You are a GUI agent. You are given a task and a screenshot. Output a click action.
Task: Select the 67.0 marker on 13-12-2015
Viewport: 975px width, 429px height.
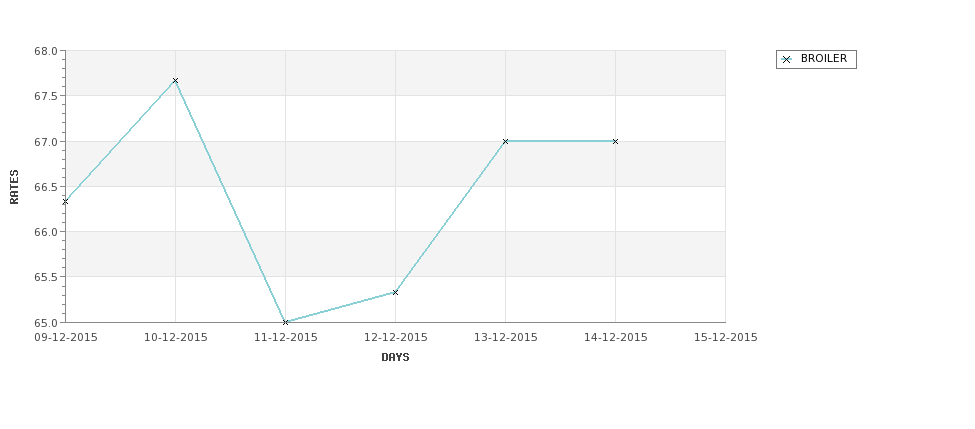(506, 141)
